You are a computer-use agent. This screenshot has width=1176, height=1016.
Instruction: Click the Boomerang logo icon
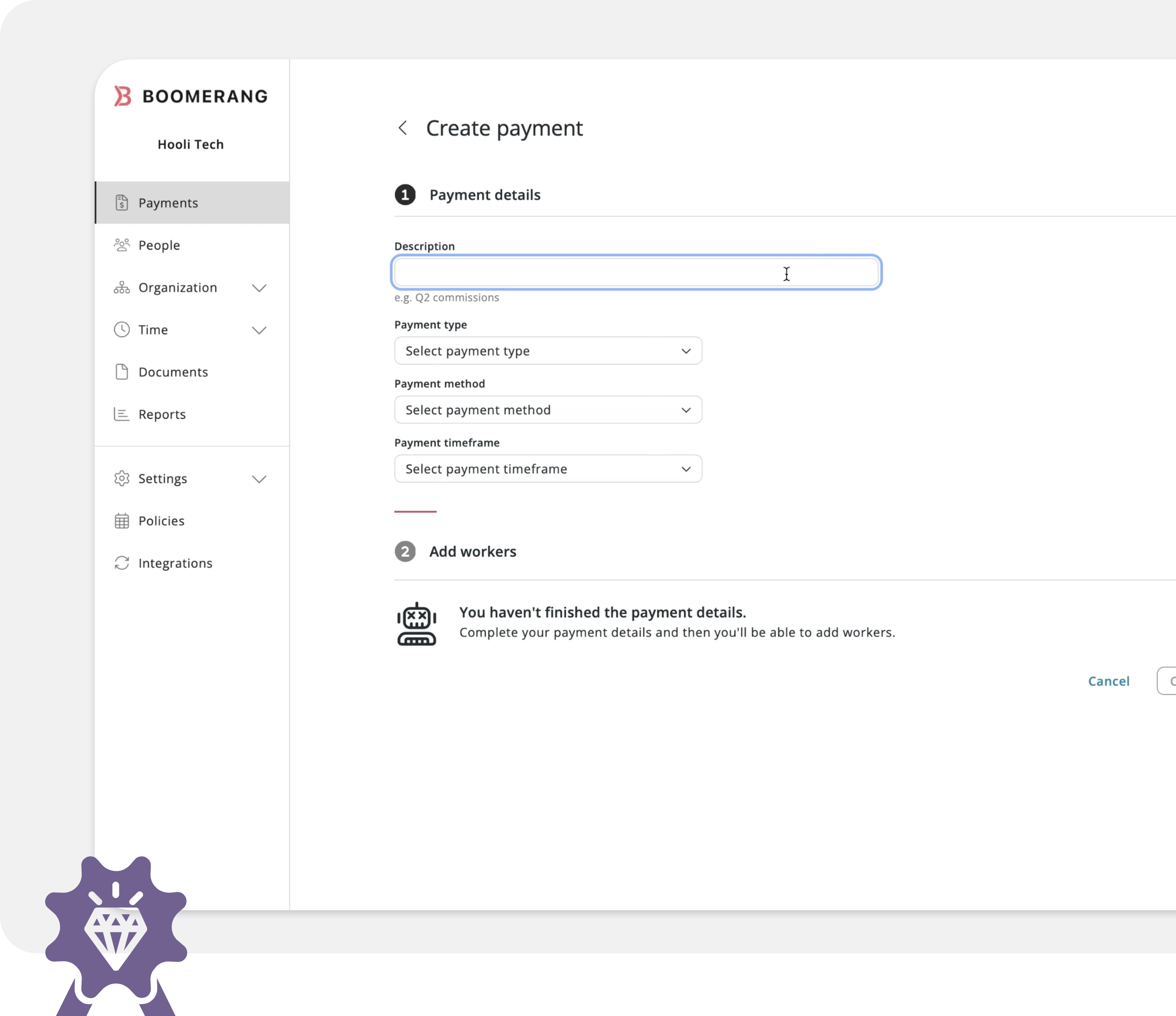(x=122, y=96)
